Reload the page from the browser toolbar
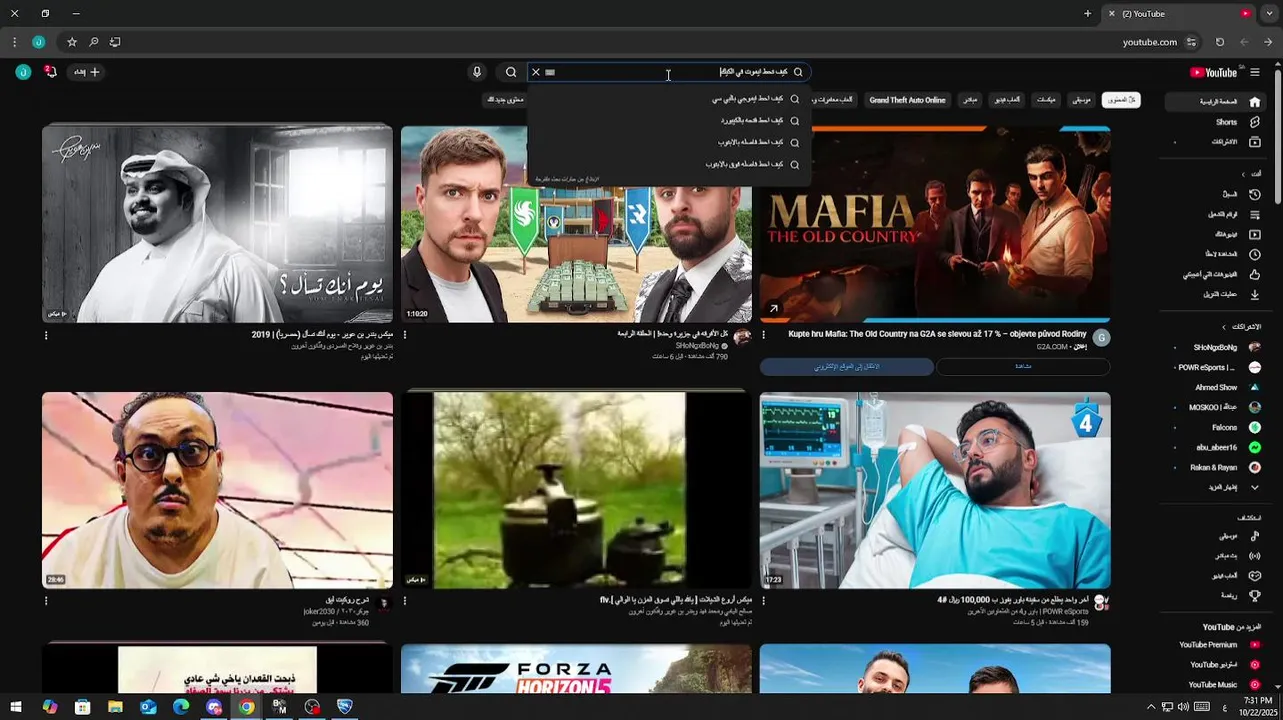The image size is (1283, 720). tap(1220, 42)
